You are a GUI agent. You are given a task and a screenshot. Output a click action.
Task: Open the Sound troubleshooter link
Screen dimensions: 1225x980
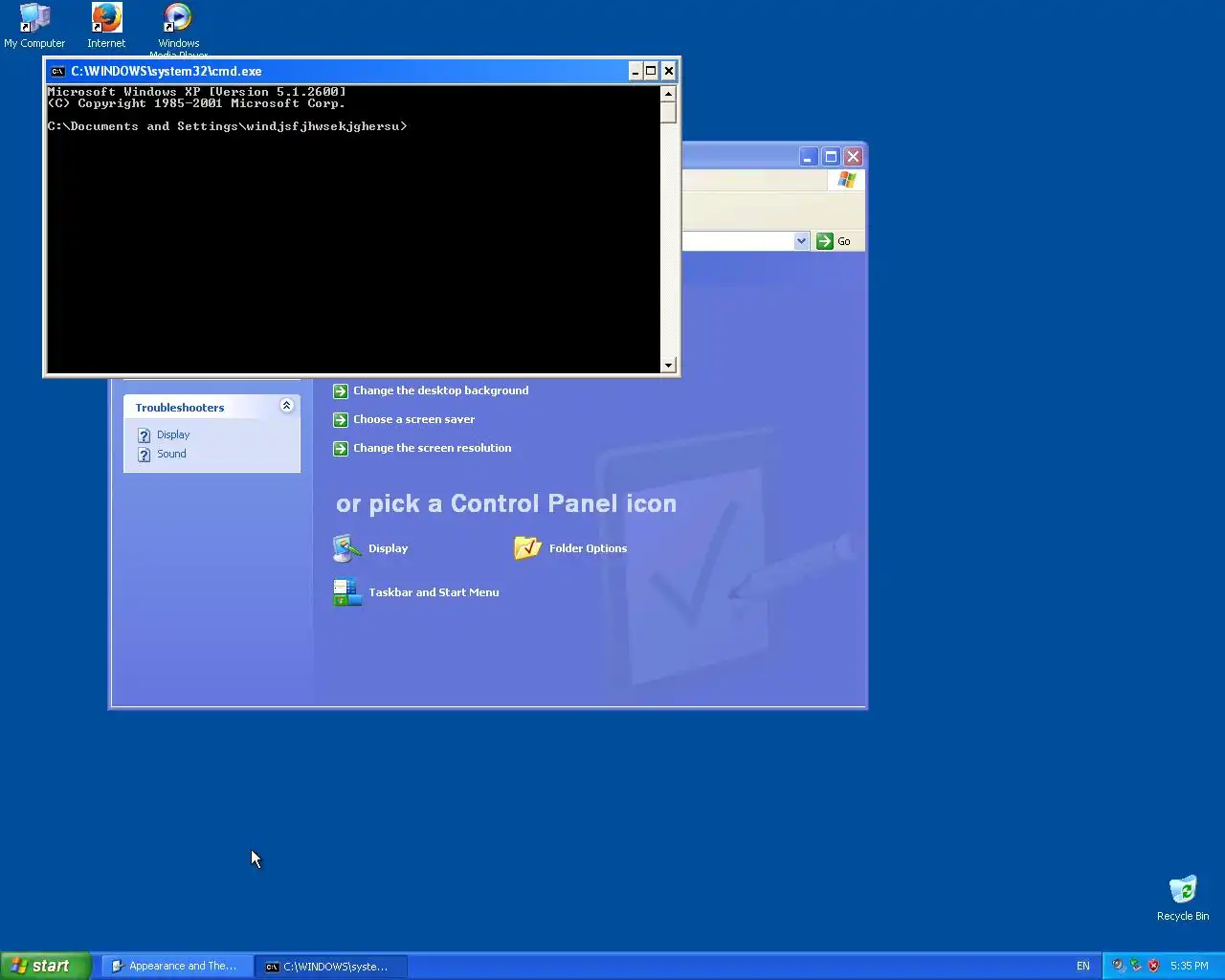pyautogui.click(x=171, y=454)
